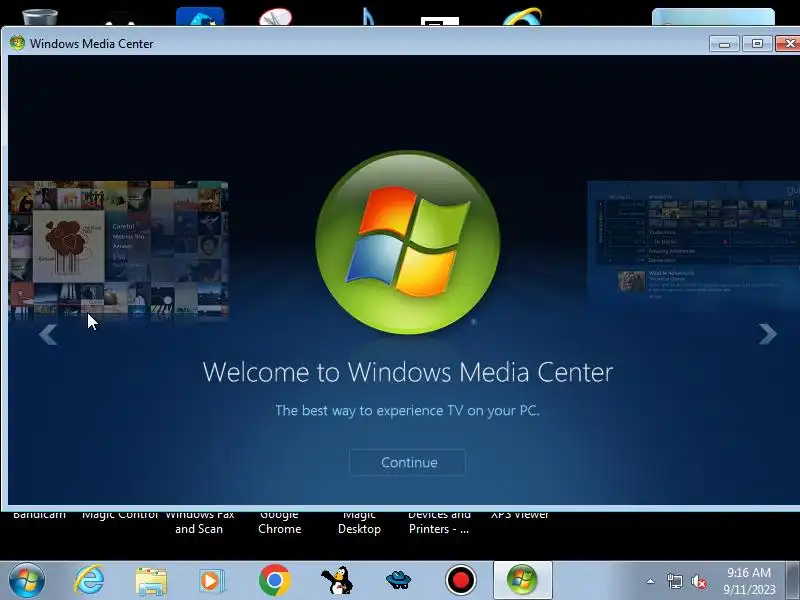Screen dimensions: 800x600
Task: Select Magic Desktop shortcut label on desktop
Action: (x=359, y=522)
